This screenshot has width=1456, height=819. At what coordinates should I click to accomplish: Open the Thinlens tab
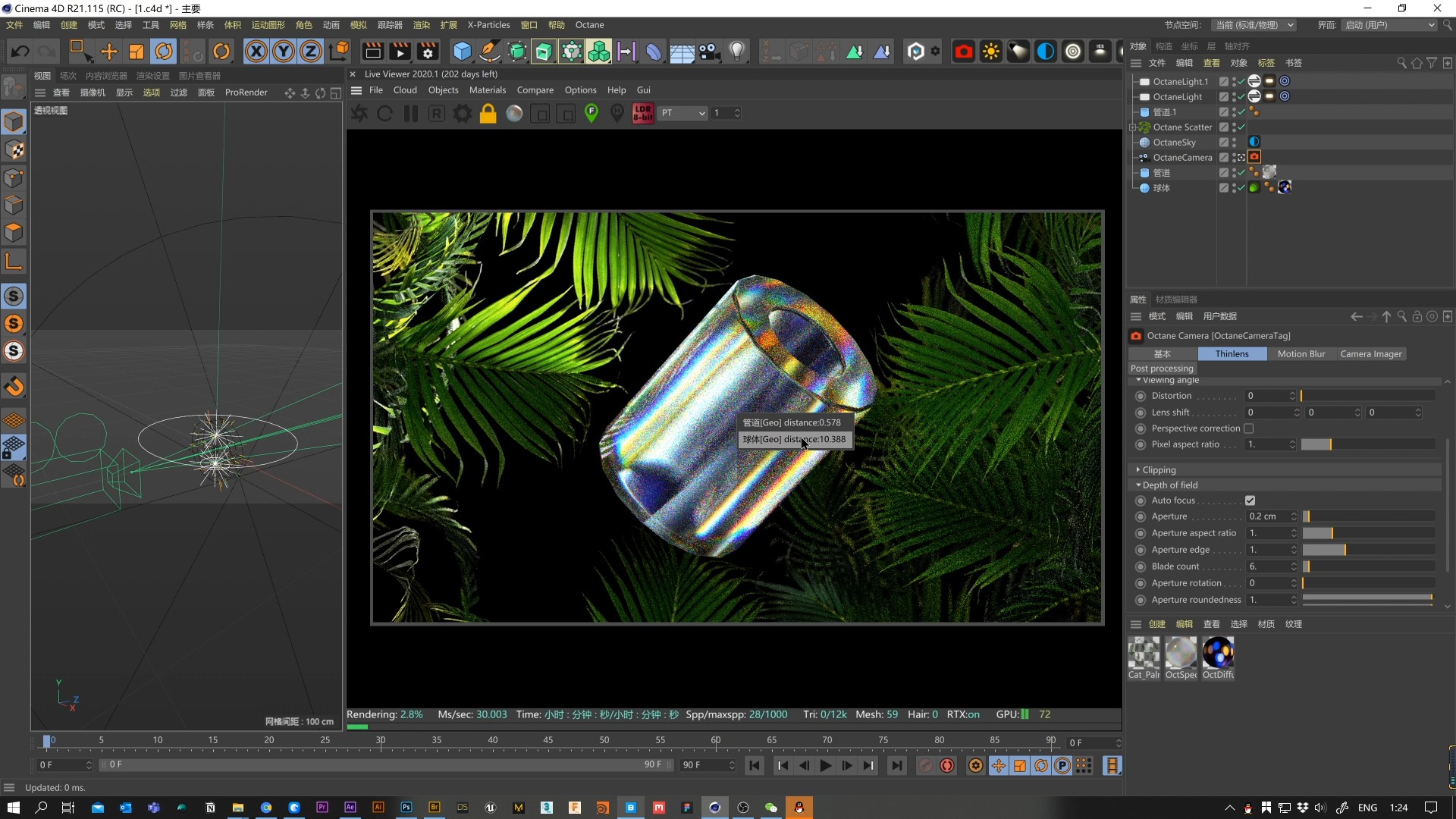[1232, 353]
